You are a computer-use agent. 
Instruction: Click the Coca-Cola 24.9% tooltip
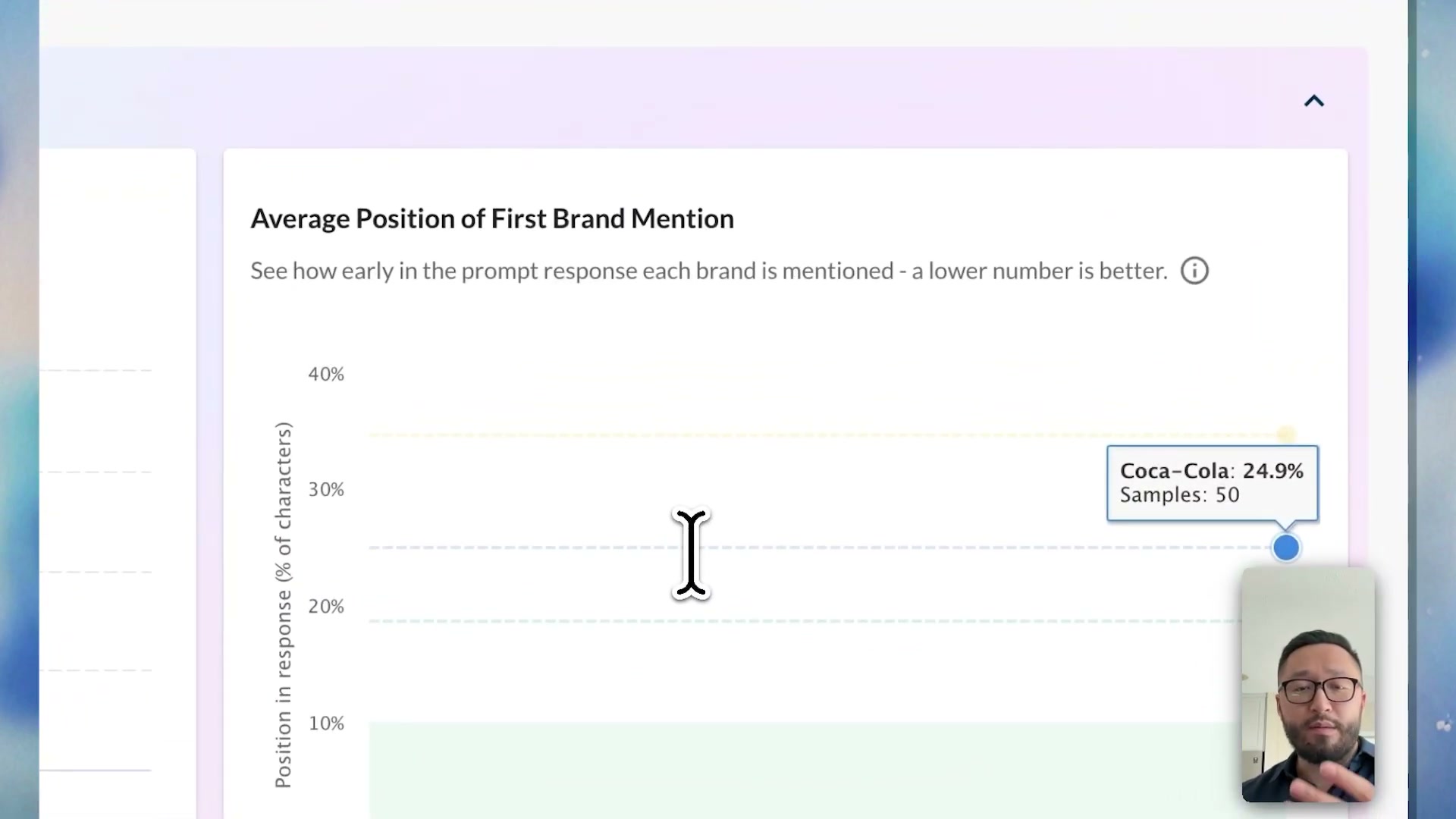click(x=1212, y=482)
